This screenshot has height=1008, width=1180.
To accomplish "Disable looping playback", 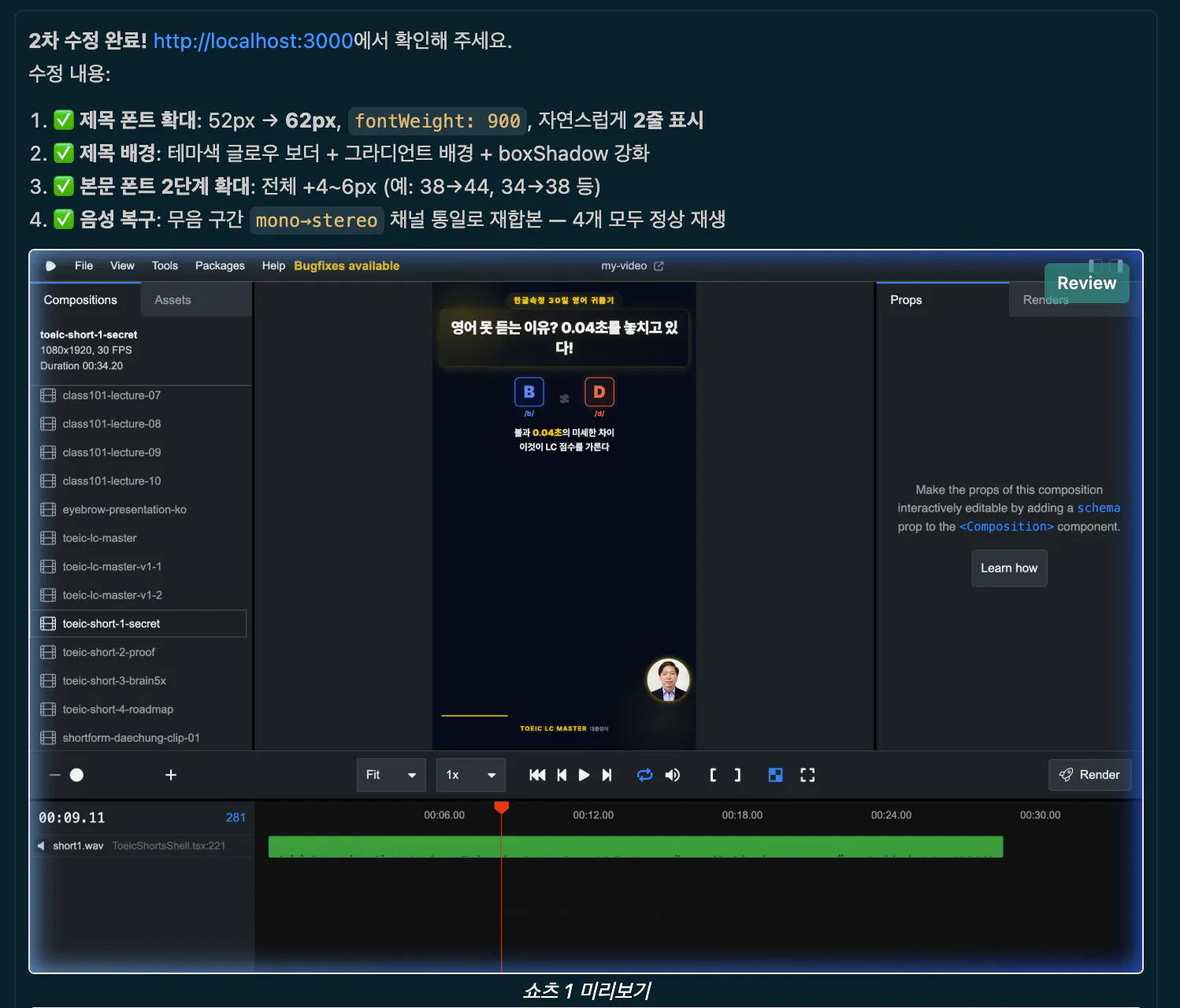I will point(644,775).
